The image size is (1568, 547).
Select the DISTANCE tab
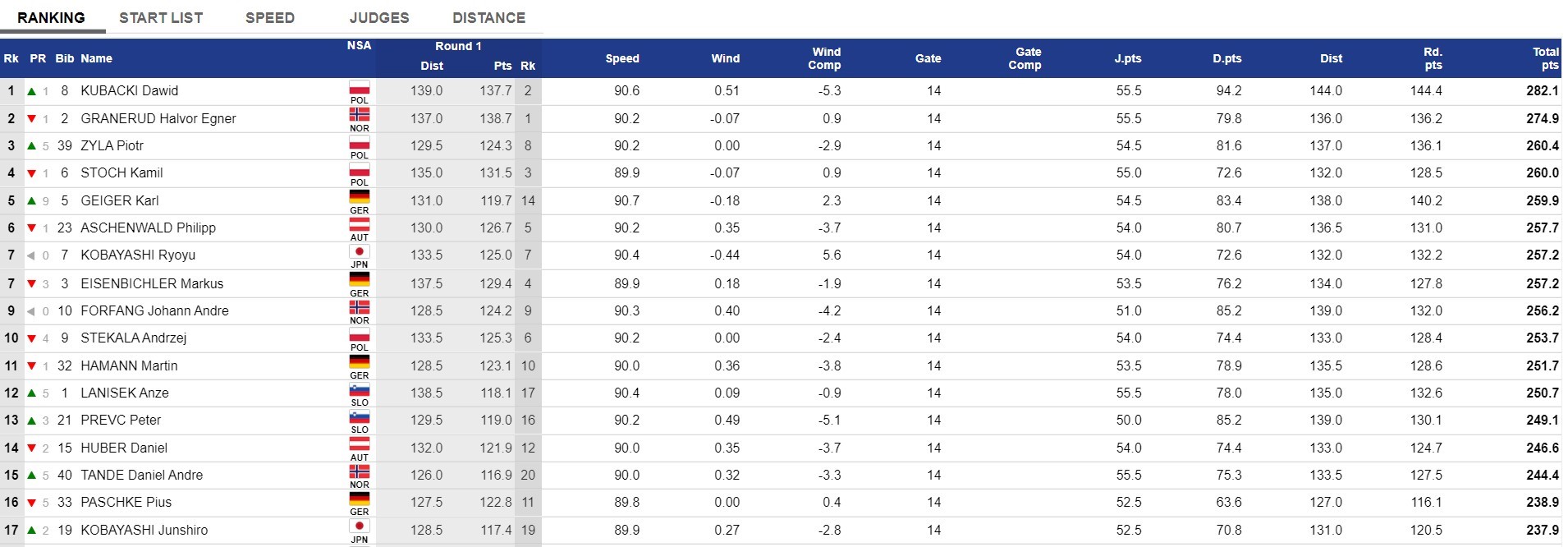489,17
